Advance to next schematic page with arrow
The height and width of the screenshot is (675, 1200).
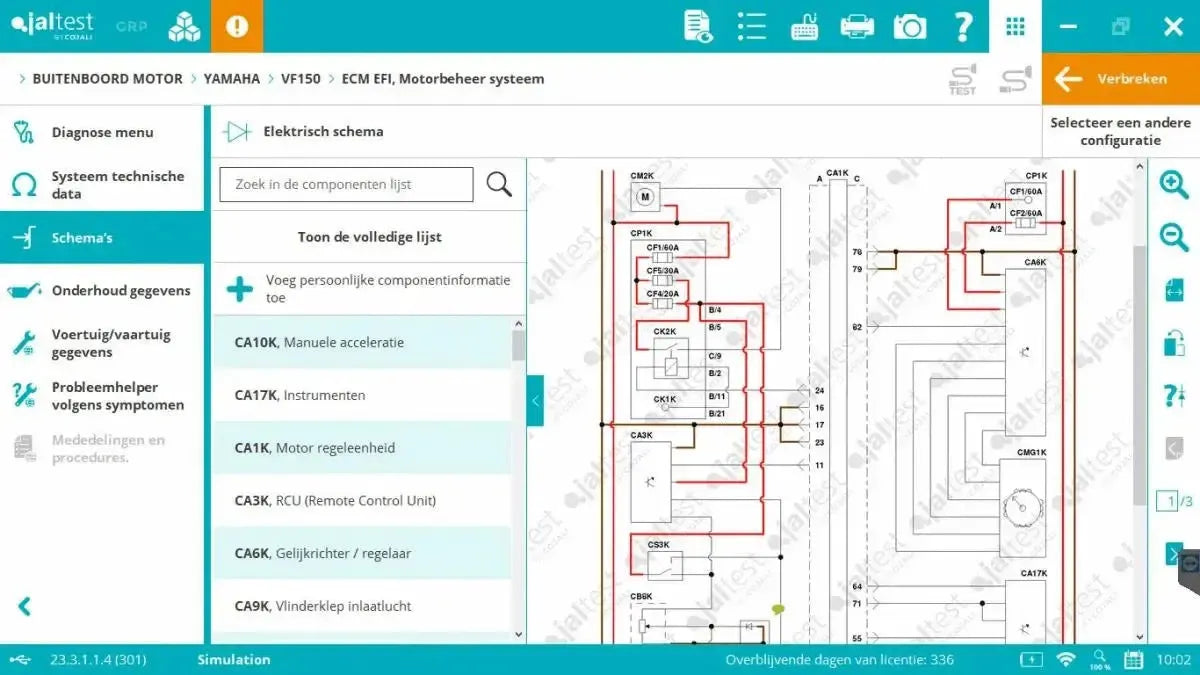[1173, 552]
